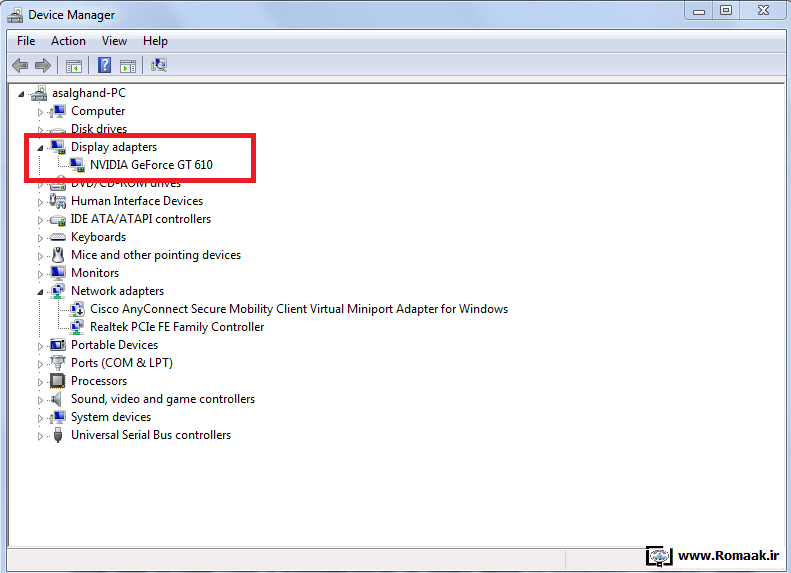Click Show/Hide Console Tree toolbar icon
This screenshot has height=573, width=791.
point(74,66)
